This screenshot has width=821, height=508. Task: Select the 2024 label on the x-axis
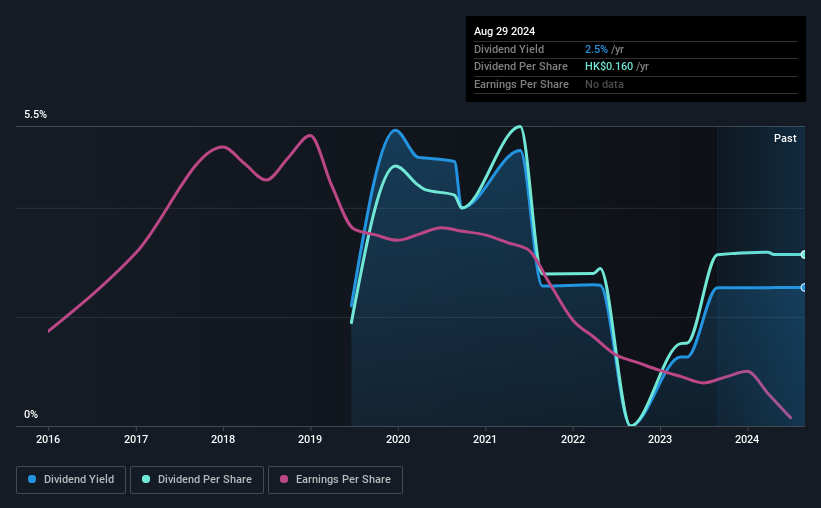[x=747, y=439]
